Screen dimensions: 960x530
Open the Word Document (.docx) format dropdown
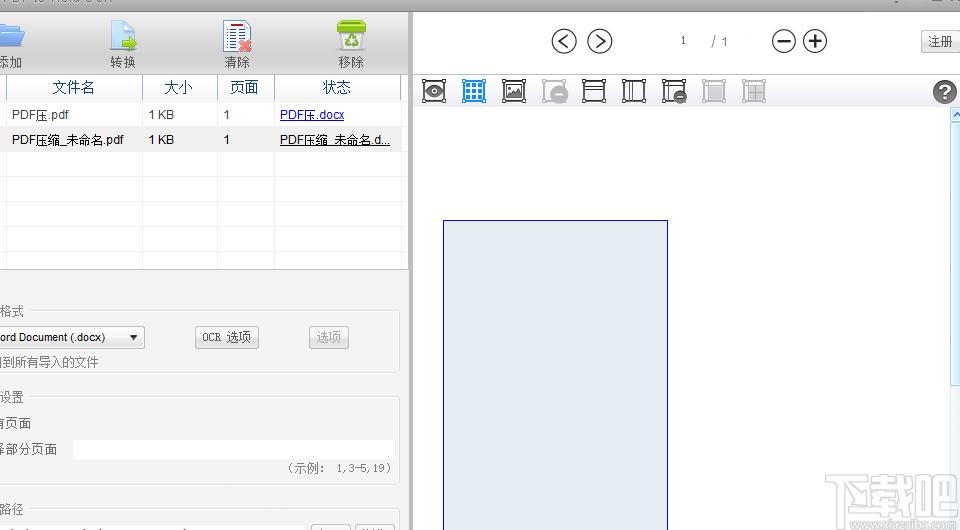pyautogui.click(x=72, y=337)
